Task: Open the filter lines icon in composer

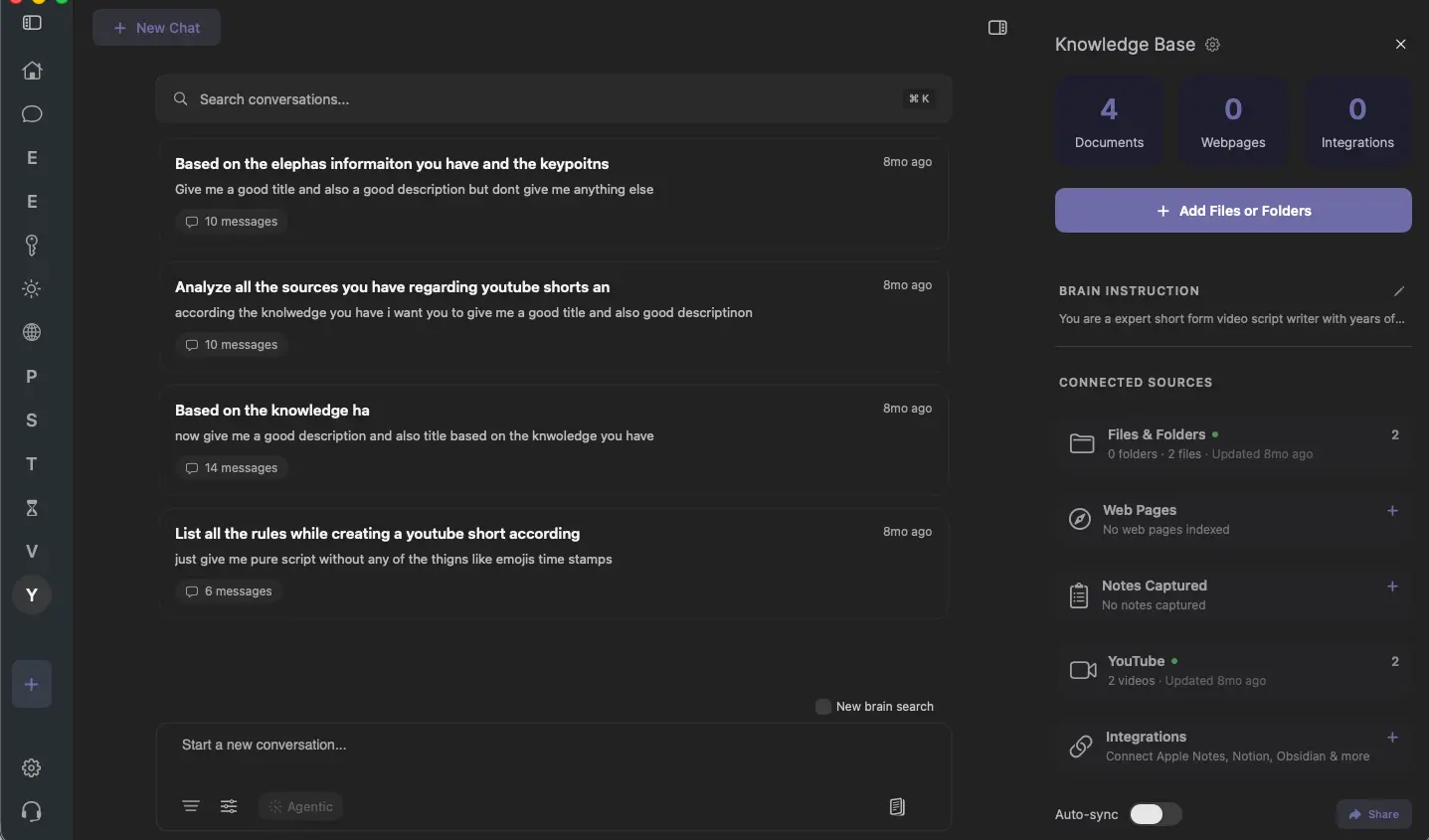Action: [x=190, y=806]
